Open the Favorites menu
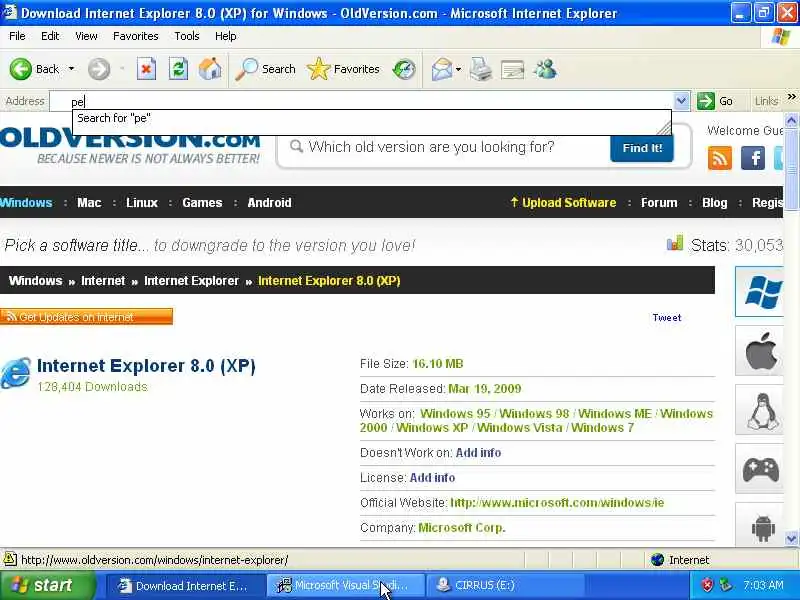The width and height of the screenshot is (800, 600). point(136,36)
